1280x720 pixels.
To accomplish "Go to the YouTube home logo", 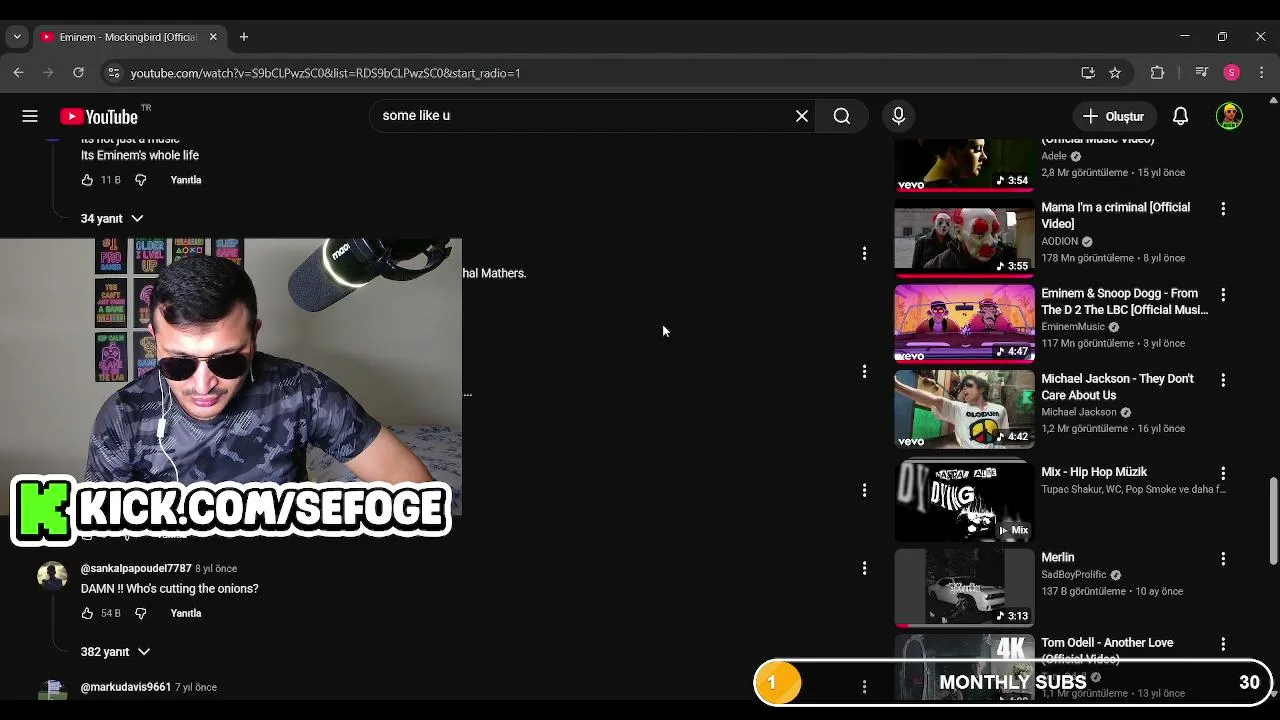I will 99,117.
